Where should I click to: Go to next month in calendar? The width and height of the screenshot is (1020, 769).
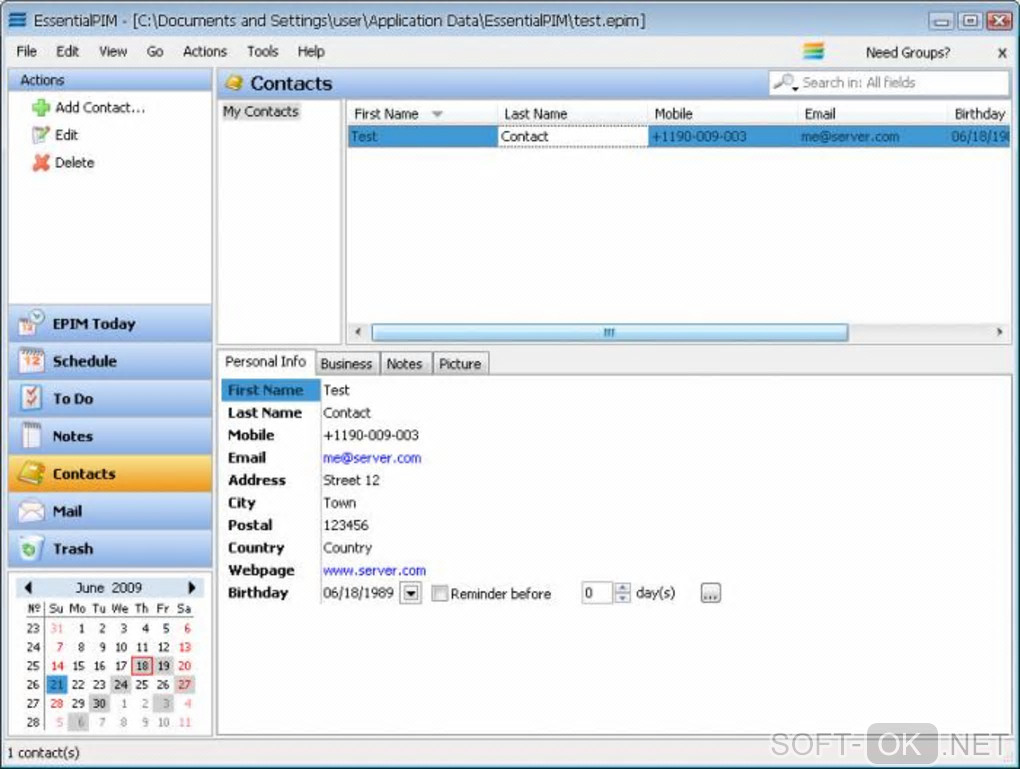point(192,587)
